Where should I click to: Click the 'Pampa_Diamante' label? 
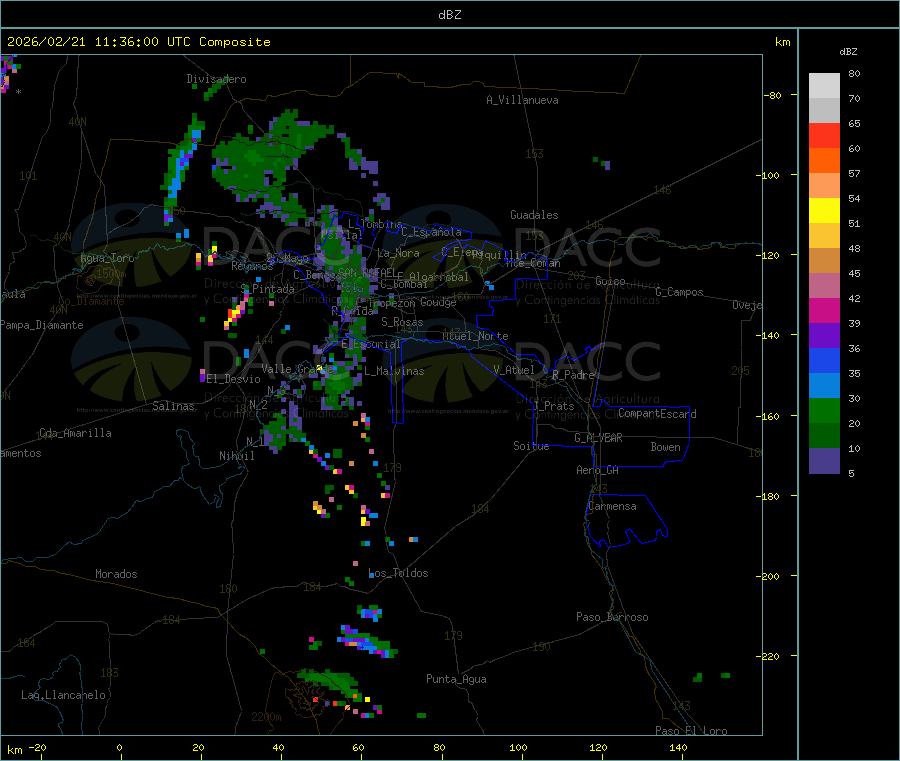[x=42, y=325]
